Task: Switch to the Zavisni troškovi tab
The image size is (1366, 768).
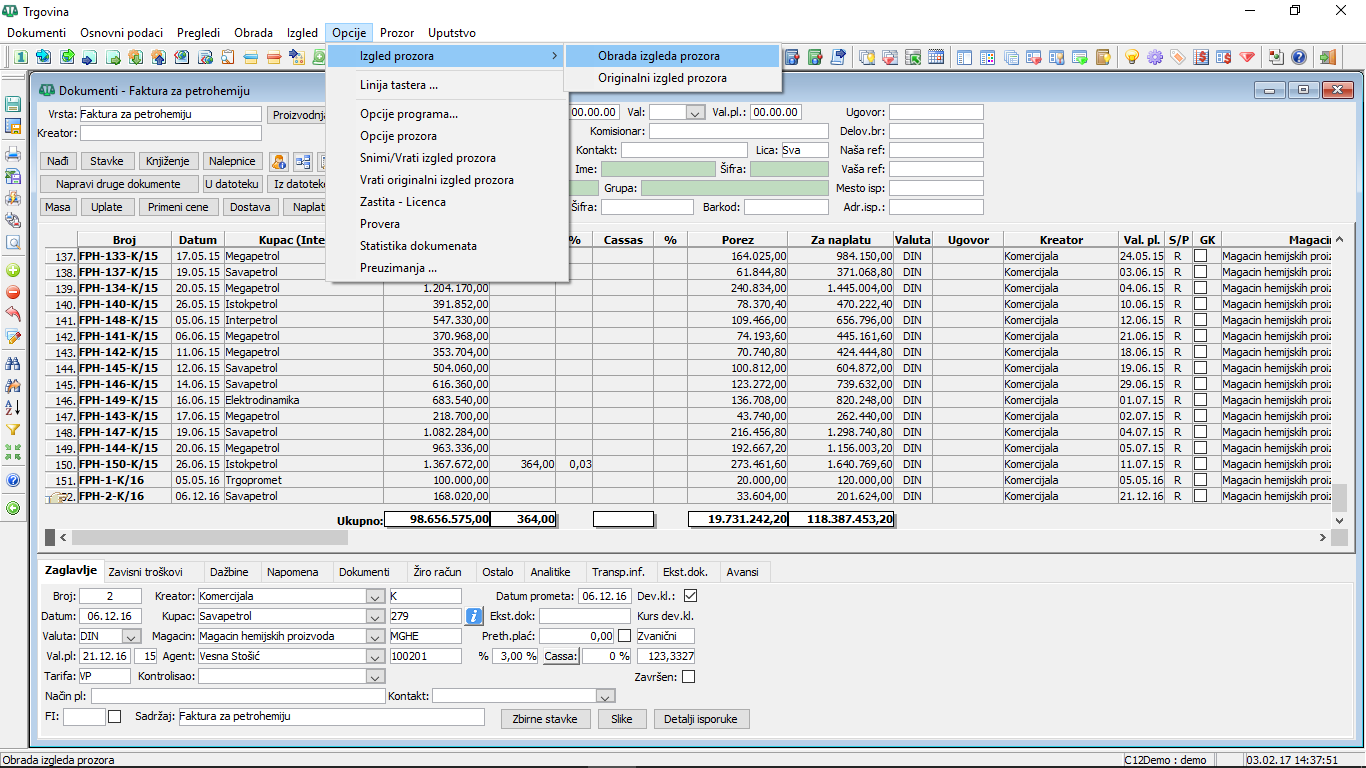Action: coord(145,572)
